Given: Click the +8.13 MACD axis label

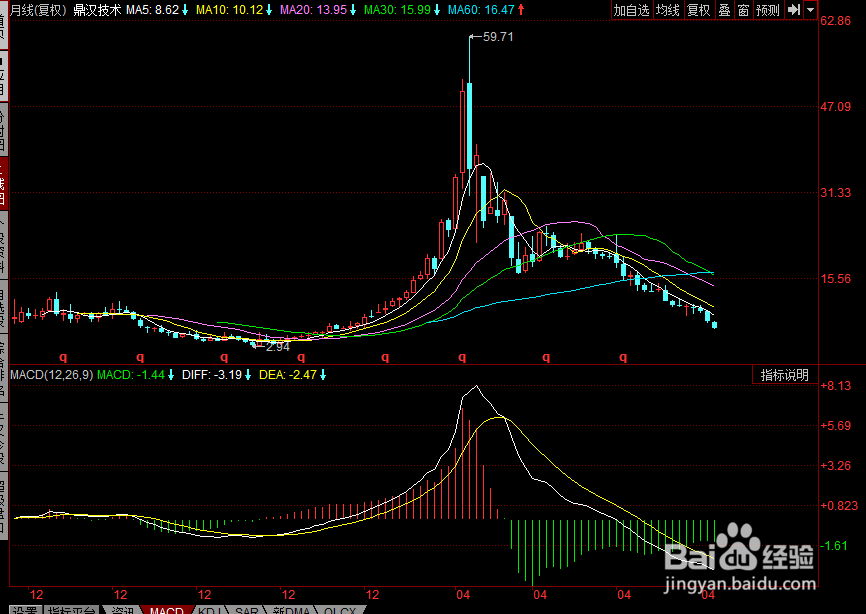Looking at the screenshot, I should click(x=836, y=385).
